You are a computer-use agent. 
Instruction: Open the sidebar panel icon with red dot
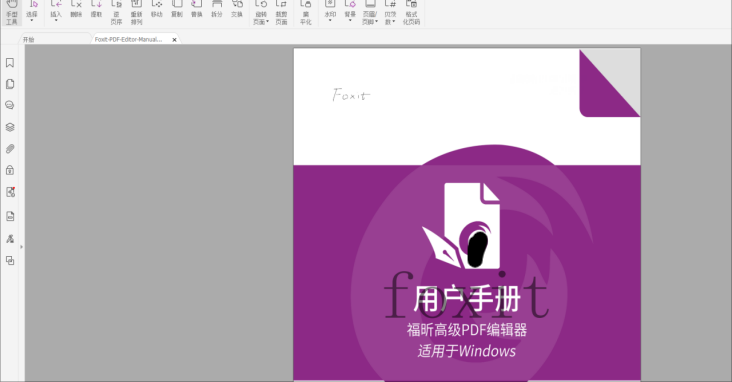click(10, 192)
